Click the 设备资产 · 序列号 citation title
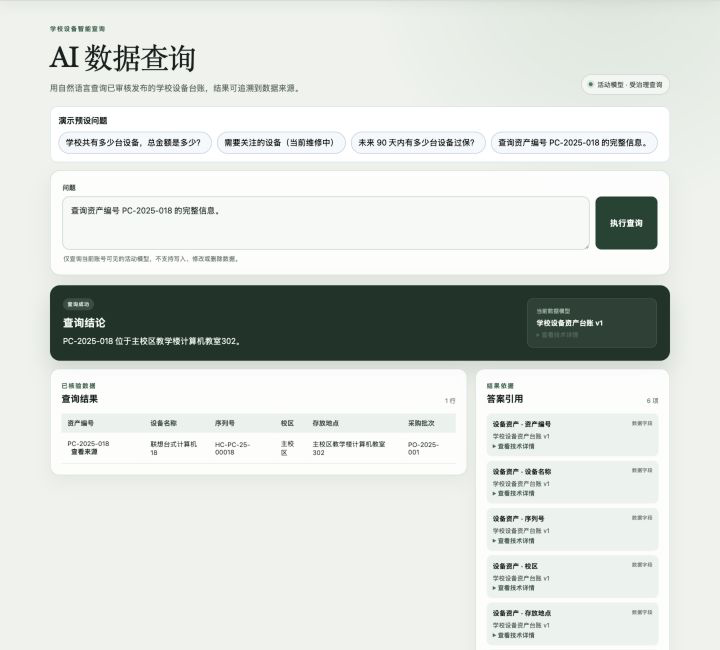This screenshot has width=720, height=650. [x=518, y=519]
